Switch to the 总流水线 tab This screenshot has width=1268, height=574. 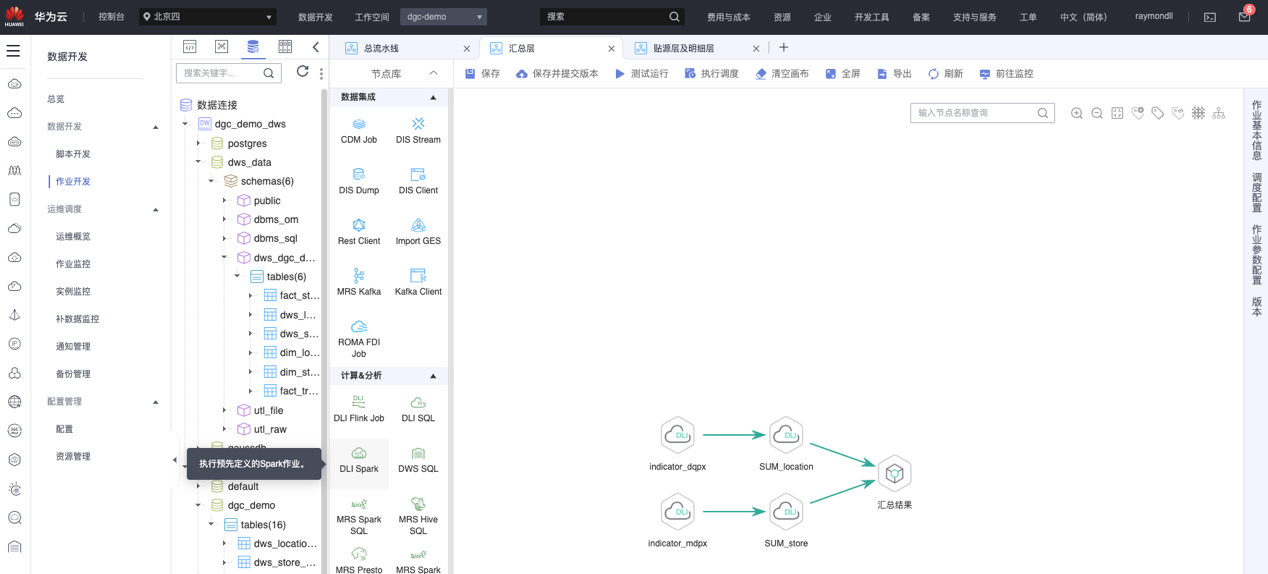pos(380,48)
